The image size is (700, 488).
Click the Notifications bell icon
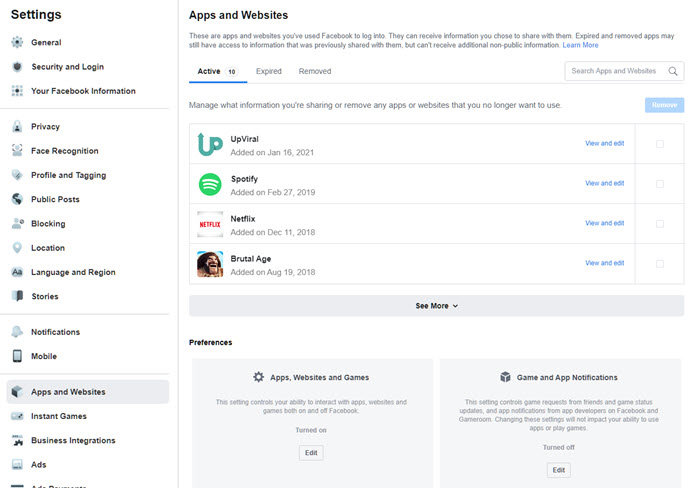tap(17, 332)
